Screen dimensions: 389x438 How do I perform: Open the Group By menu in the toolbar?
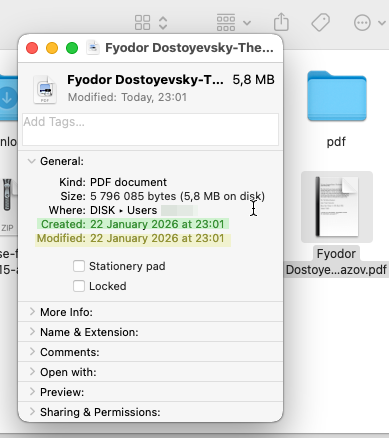click(x=233, y=23)
